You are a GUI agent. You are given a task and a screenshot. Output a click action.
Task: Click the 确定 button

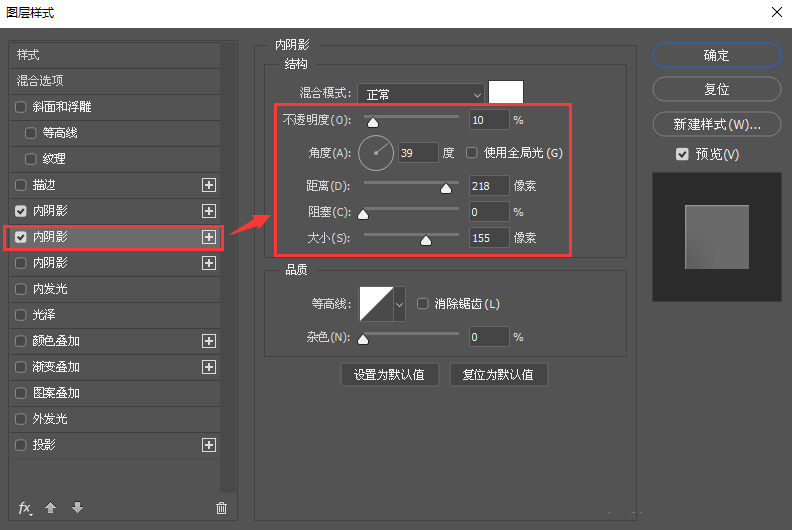pos(717,55)
